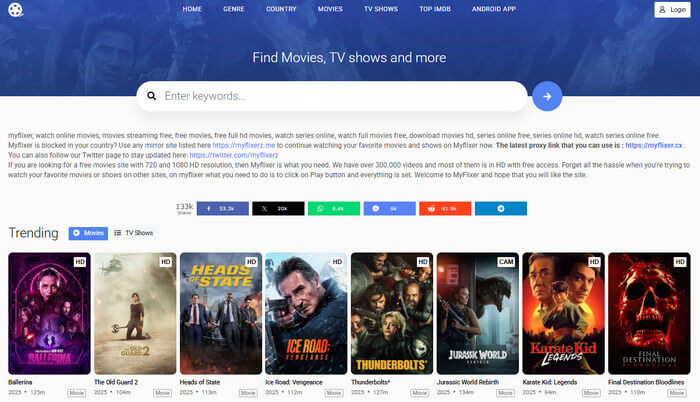The image size is (700, 402).
Task: Open the Thunderbolts* poster
Action: pyautogui.click(x=392, y=313)
